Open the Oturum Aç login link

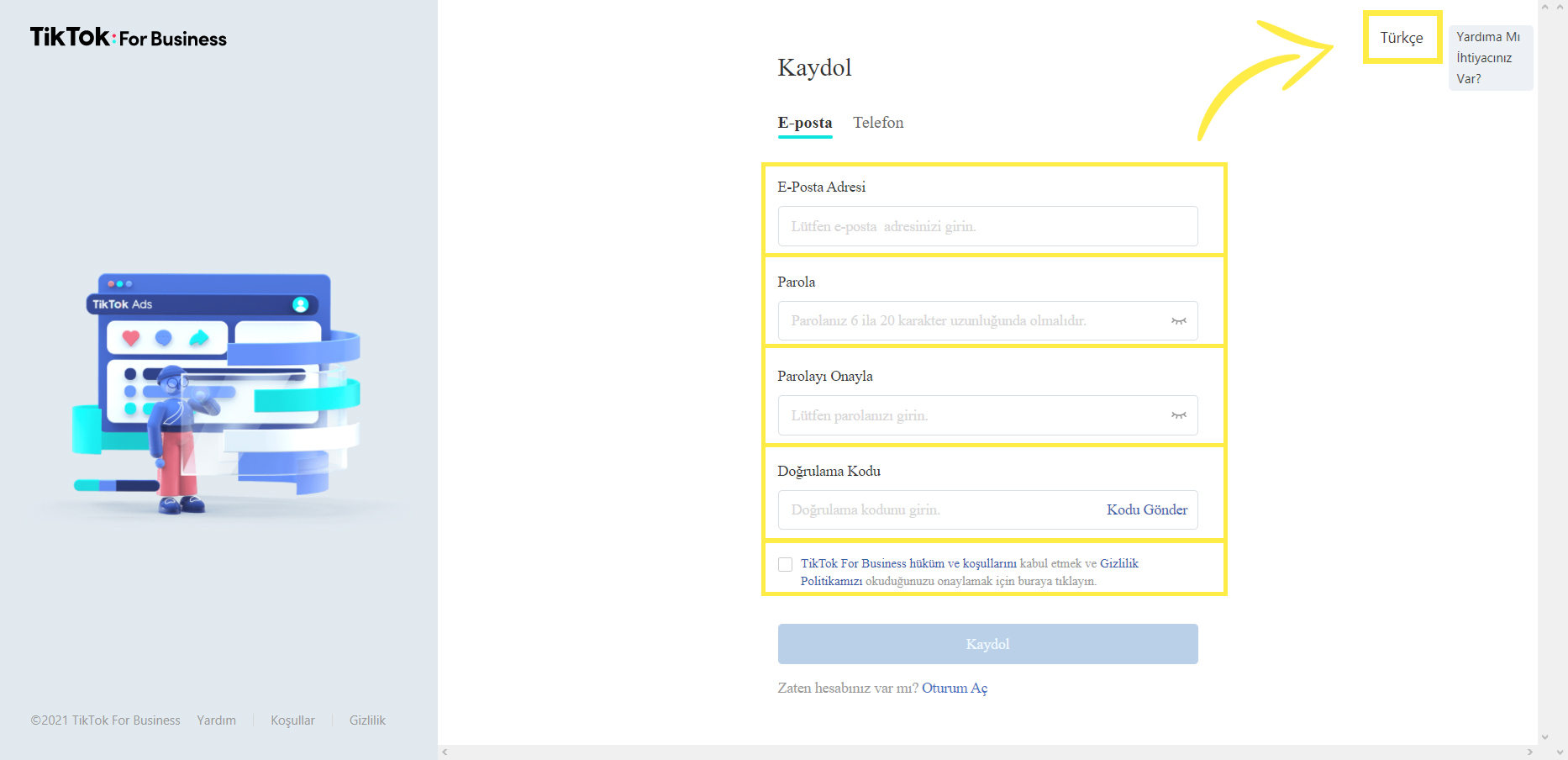[955, 688]
